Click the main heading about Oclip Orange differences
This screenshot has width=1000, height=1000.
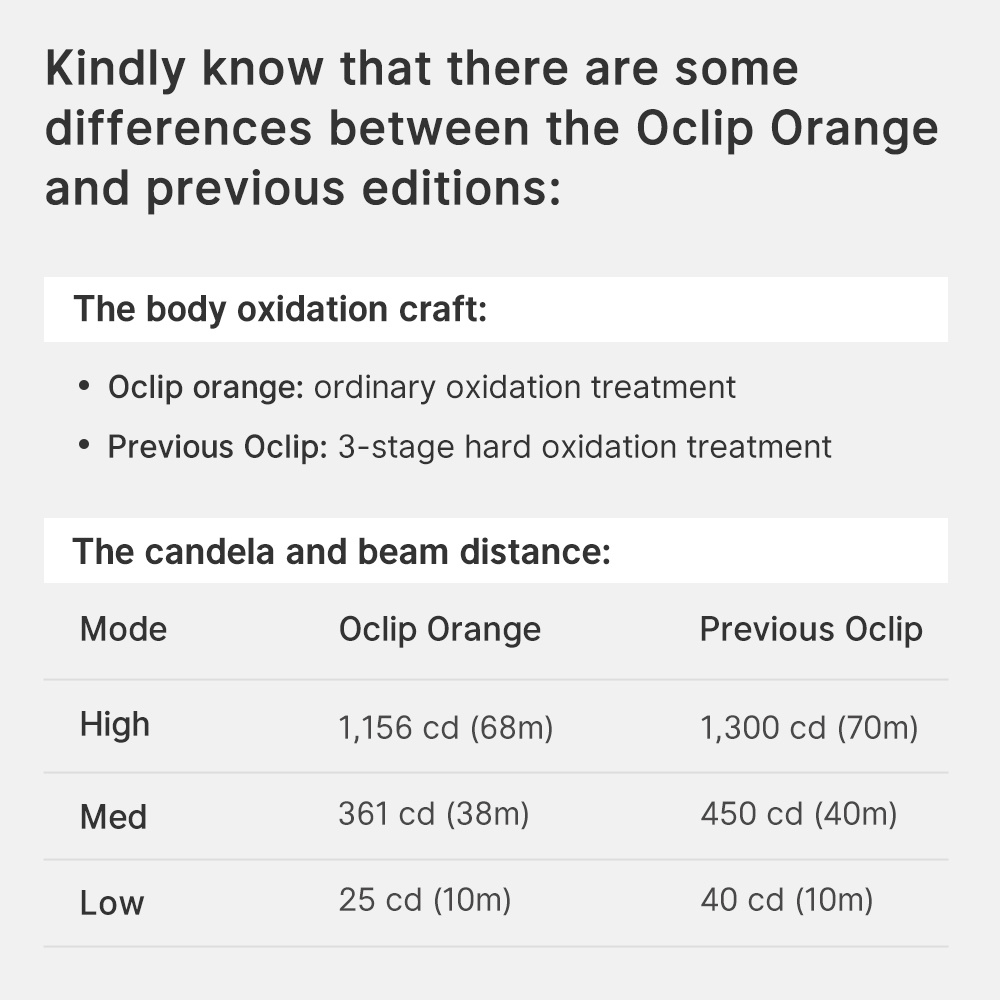pos(492,128)
